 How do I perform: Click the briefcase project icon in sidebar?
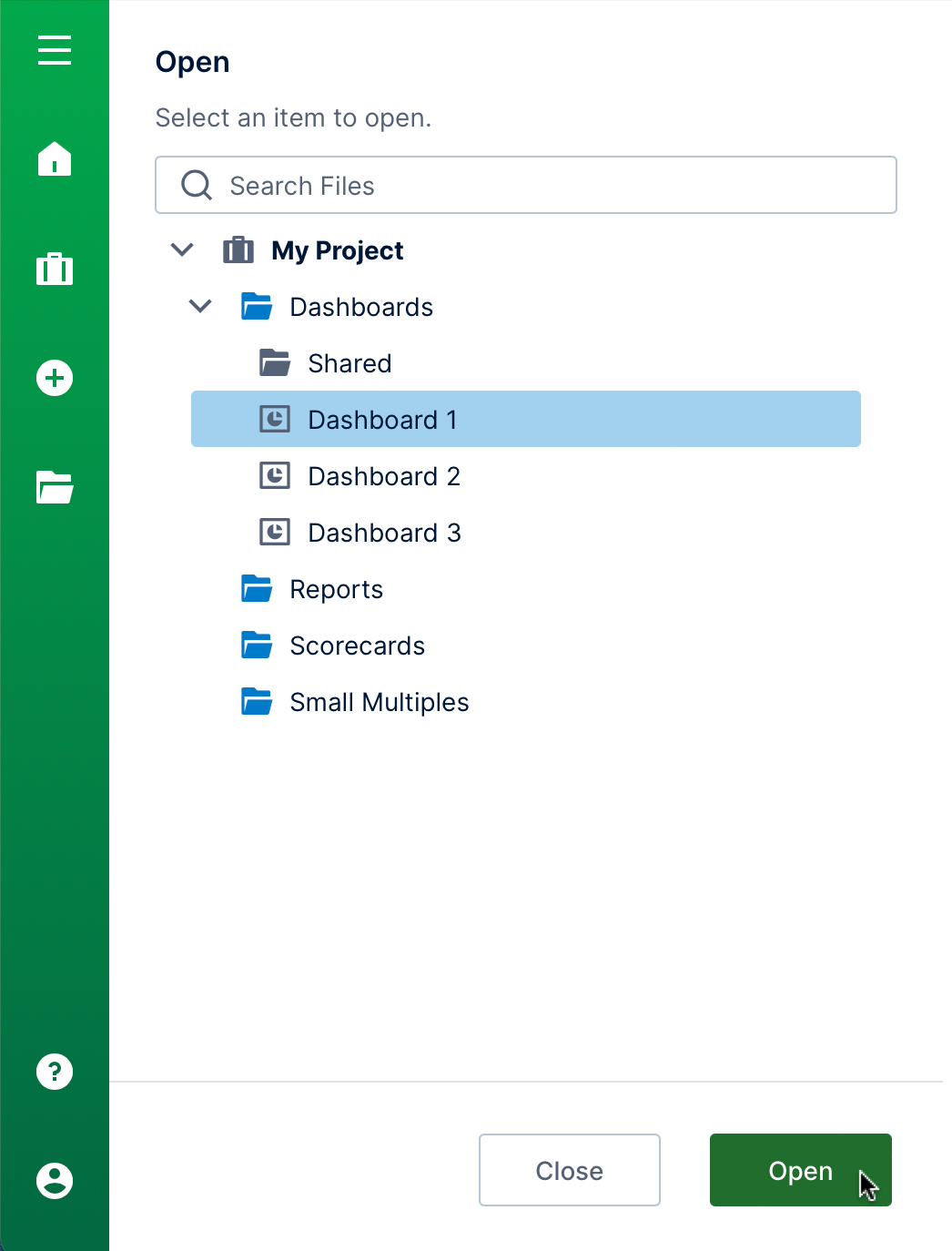(x=55, y=269)
